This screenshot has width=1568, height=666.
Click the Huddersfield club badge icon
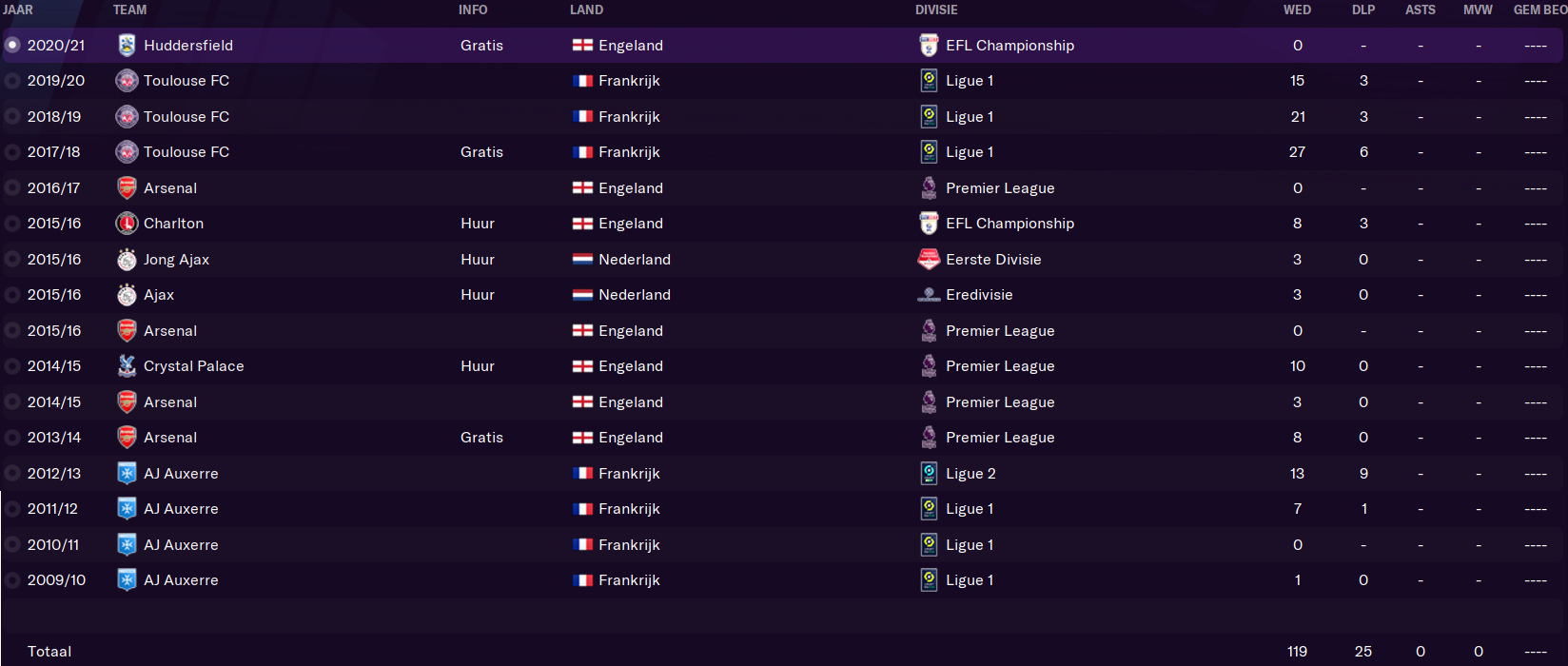(x=127, y=45)
